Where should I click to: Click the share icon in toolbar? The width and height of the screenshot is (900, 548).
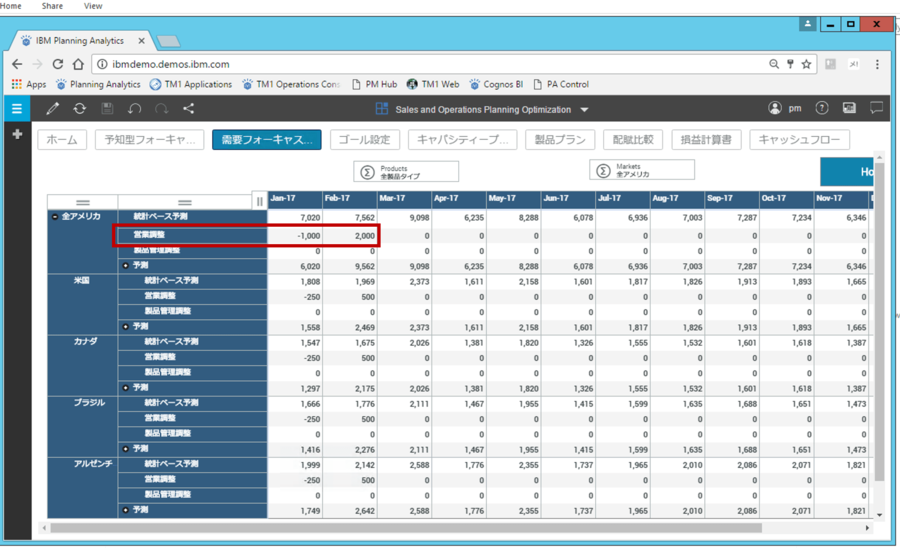[x=189, y=109]
